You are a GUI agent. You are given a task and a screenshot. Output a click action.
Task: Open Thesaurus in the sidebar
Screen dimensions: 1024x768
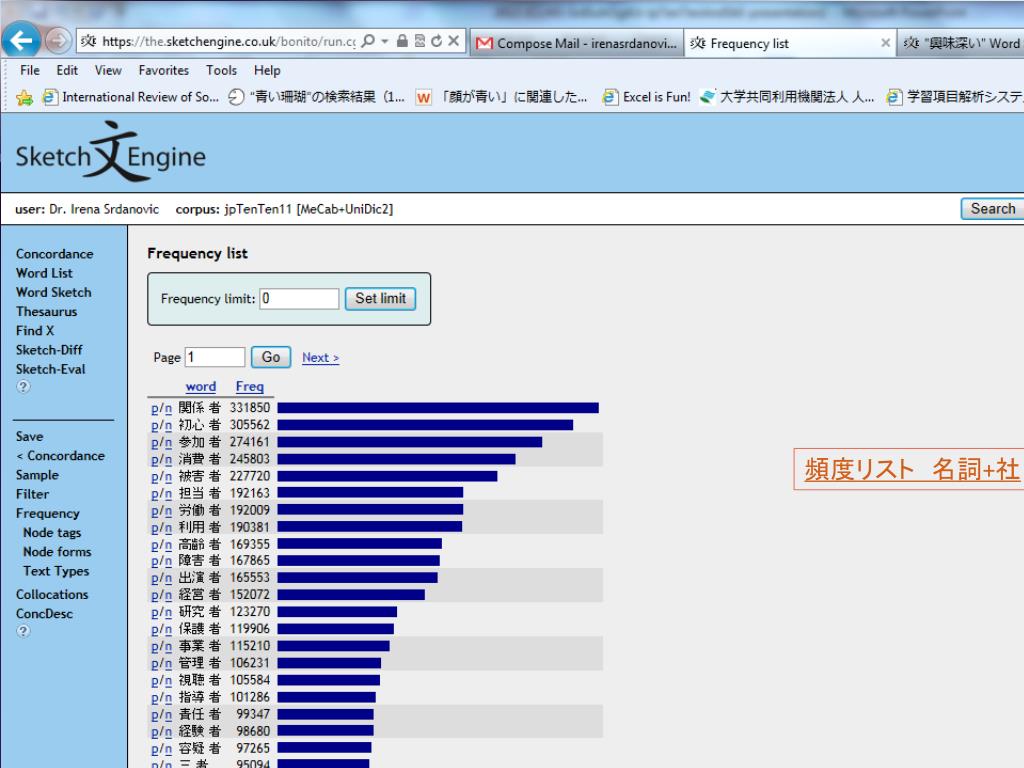pyautogui.click(x=46, y=312)
